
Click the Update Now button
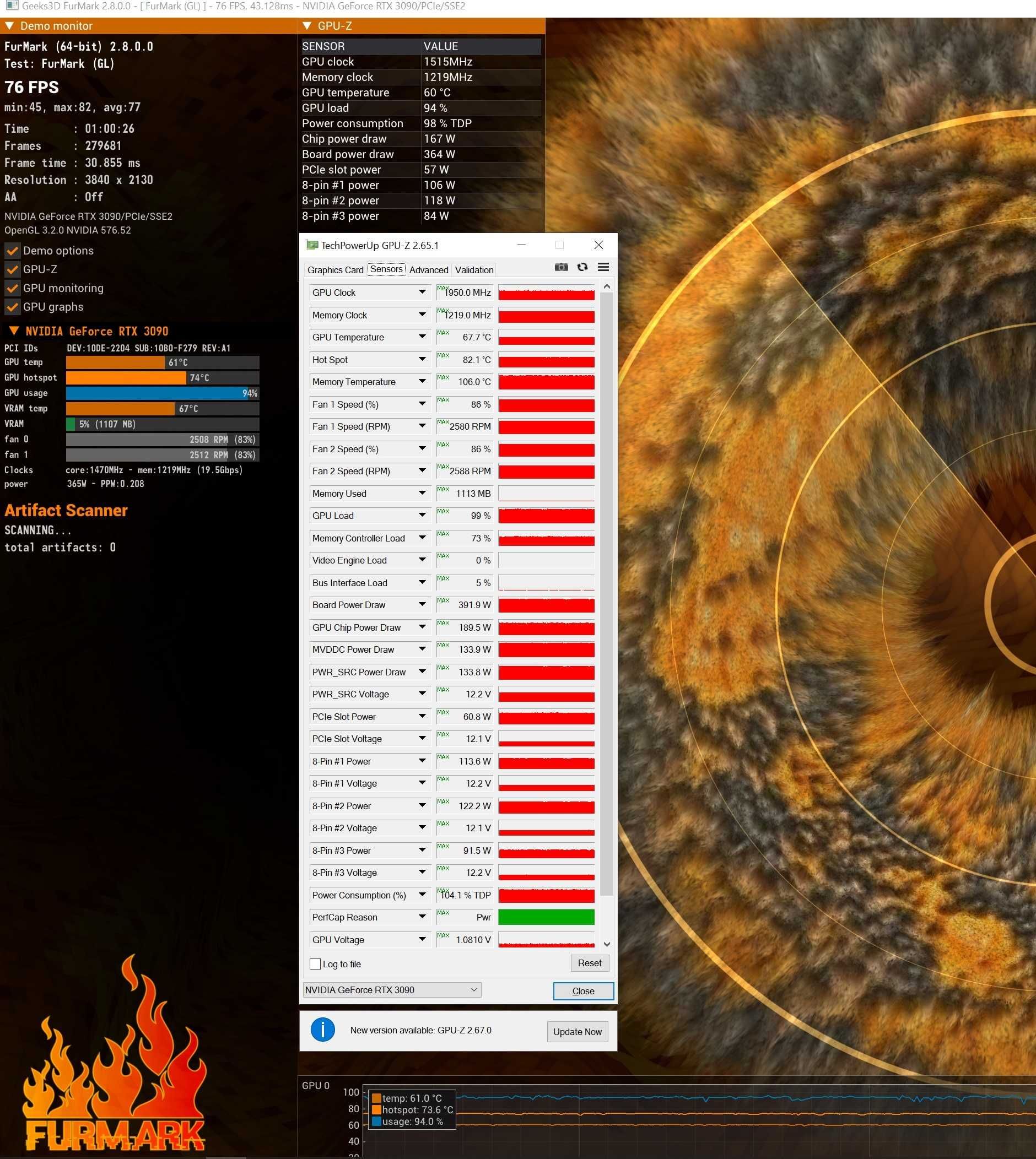pyautogui.click(x=577, y=1032)
